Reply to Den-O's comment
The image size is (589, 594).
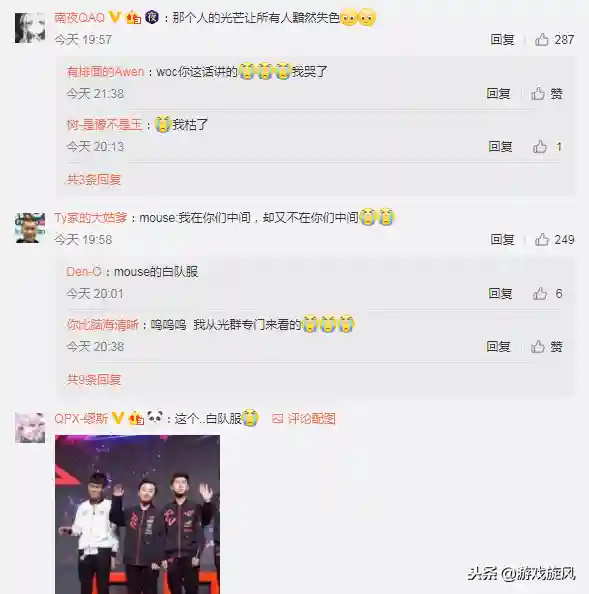pos(500,294)
